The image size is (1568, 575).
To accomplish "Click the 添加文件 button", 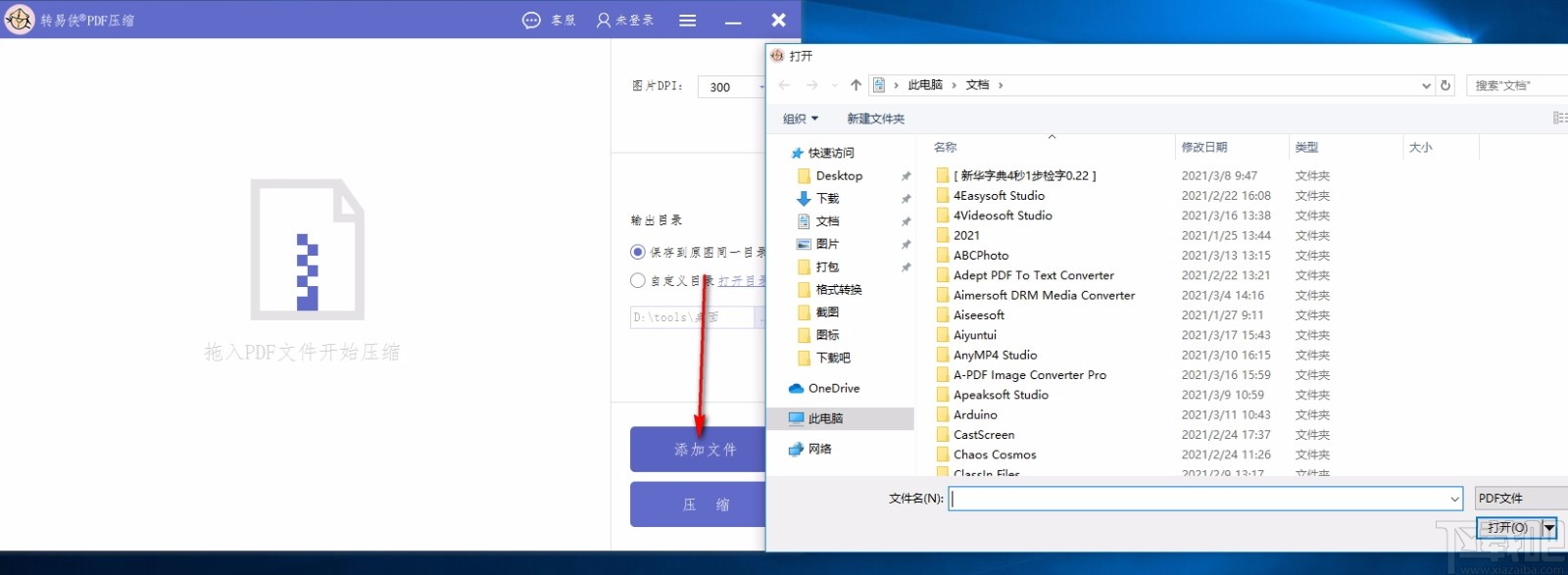I will pyautogui.click(x=700, y=450).
